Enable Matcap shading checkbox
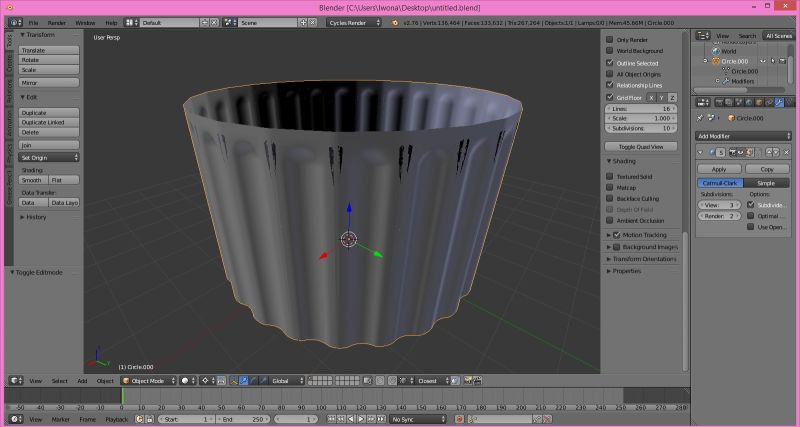 tap(610, 187)
